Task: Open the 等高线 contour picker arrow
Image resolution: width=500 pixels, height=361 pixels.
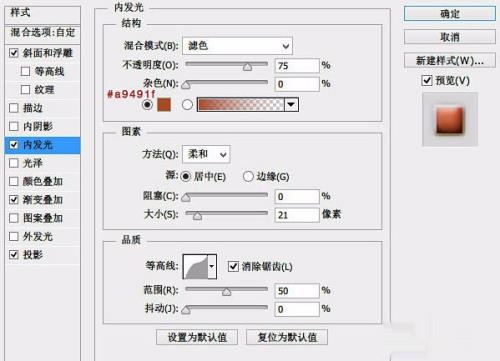Action: click(x=212, y=266)
